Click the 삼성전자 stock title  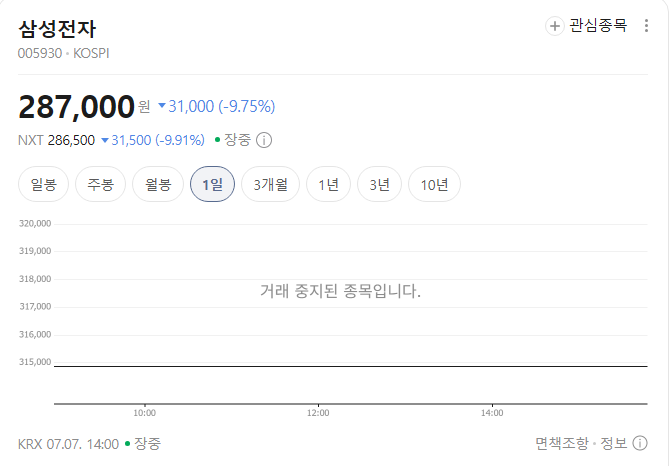pyautogui.click(x=57, y=29)
